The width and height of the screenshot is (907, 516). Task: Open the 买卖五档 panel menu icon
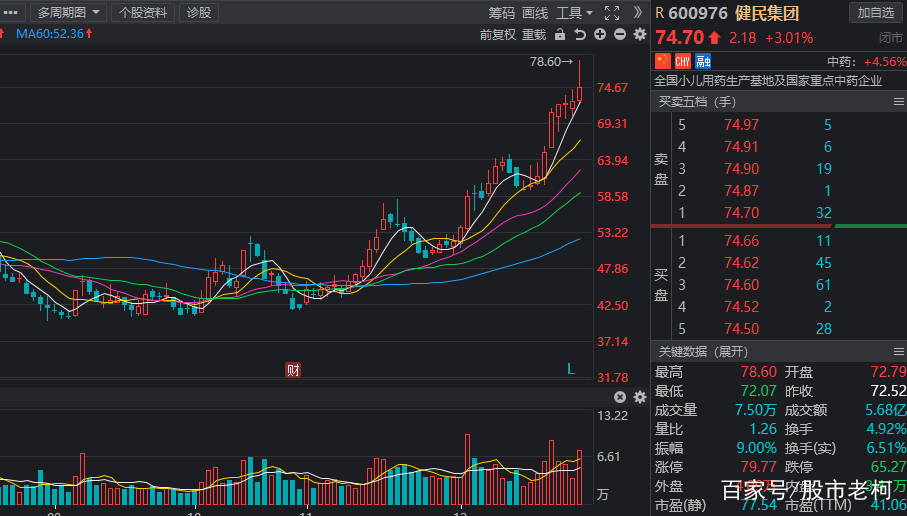coord(897,101)
